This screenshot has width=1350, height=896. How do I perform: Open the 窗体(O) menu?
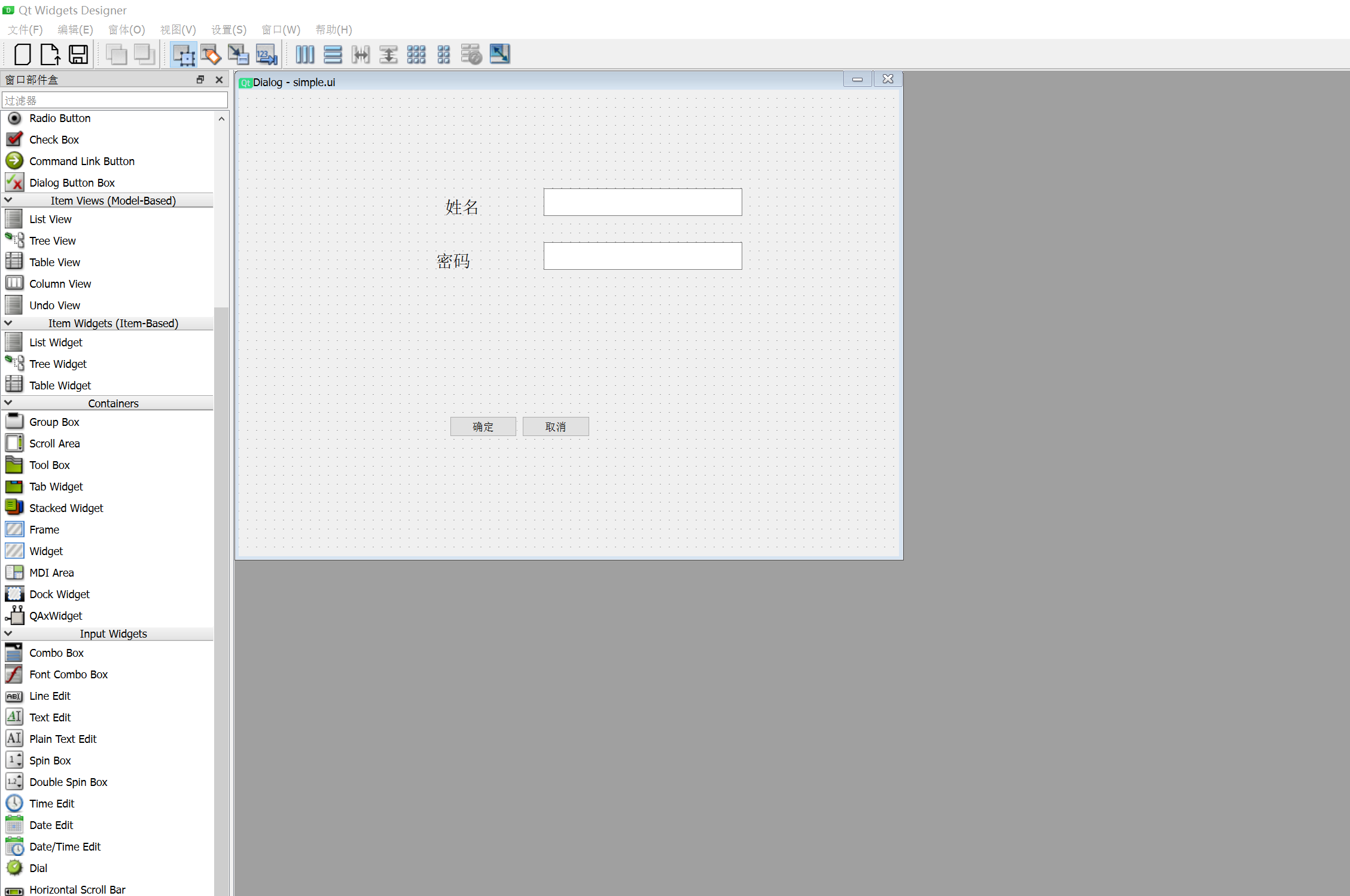(x=126, y=29)
